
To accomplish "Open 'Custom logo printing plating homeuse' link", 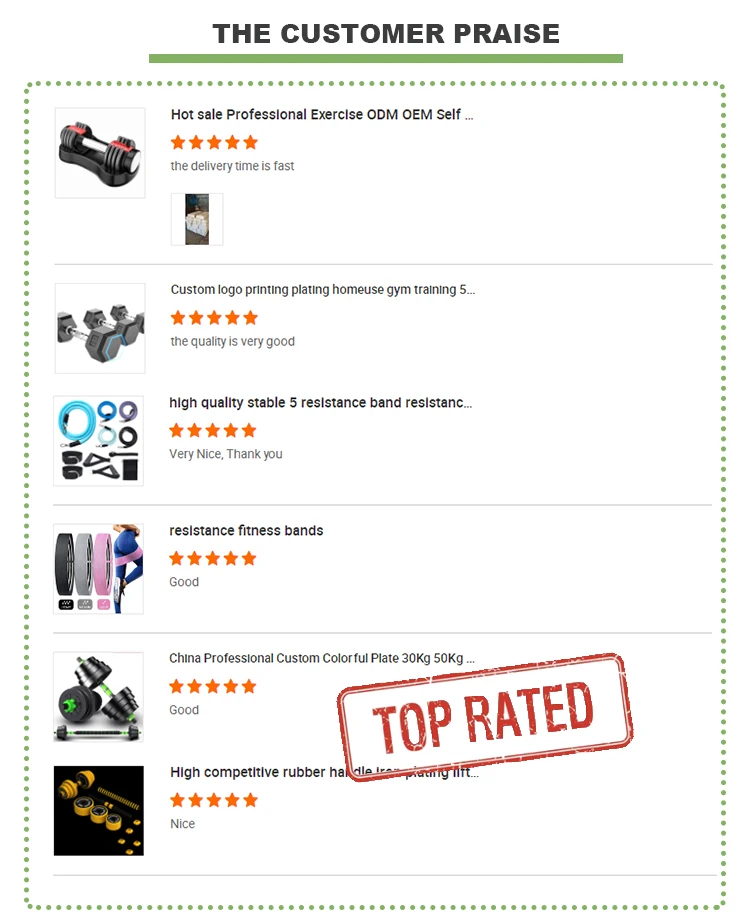I will click(x=322, y=290).
